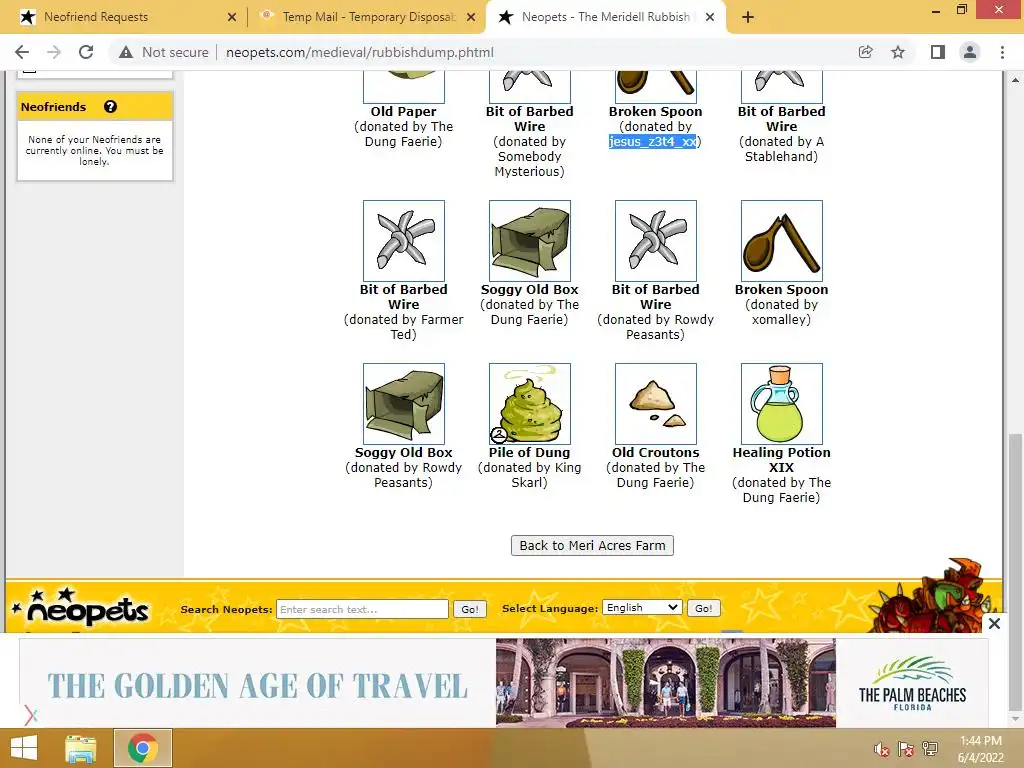Take the Healing Potion XIX item
1024x768 pixels.
pyautogui.click(x=782, y=404)
